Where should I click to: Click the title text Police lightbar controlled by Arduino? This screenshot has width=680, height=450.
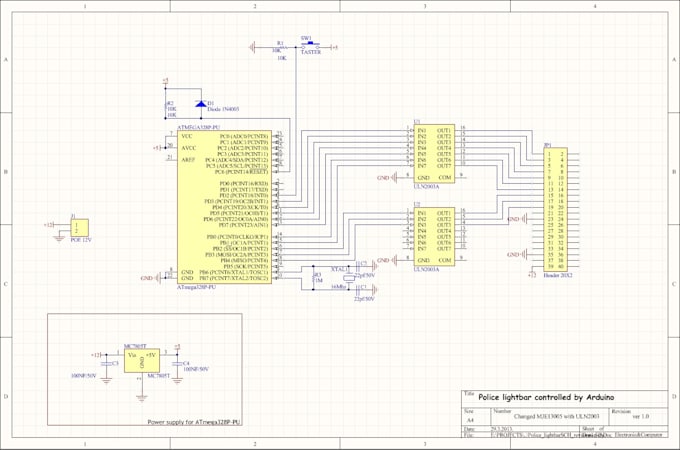(546, 397)
